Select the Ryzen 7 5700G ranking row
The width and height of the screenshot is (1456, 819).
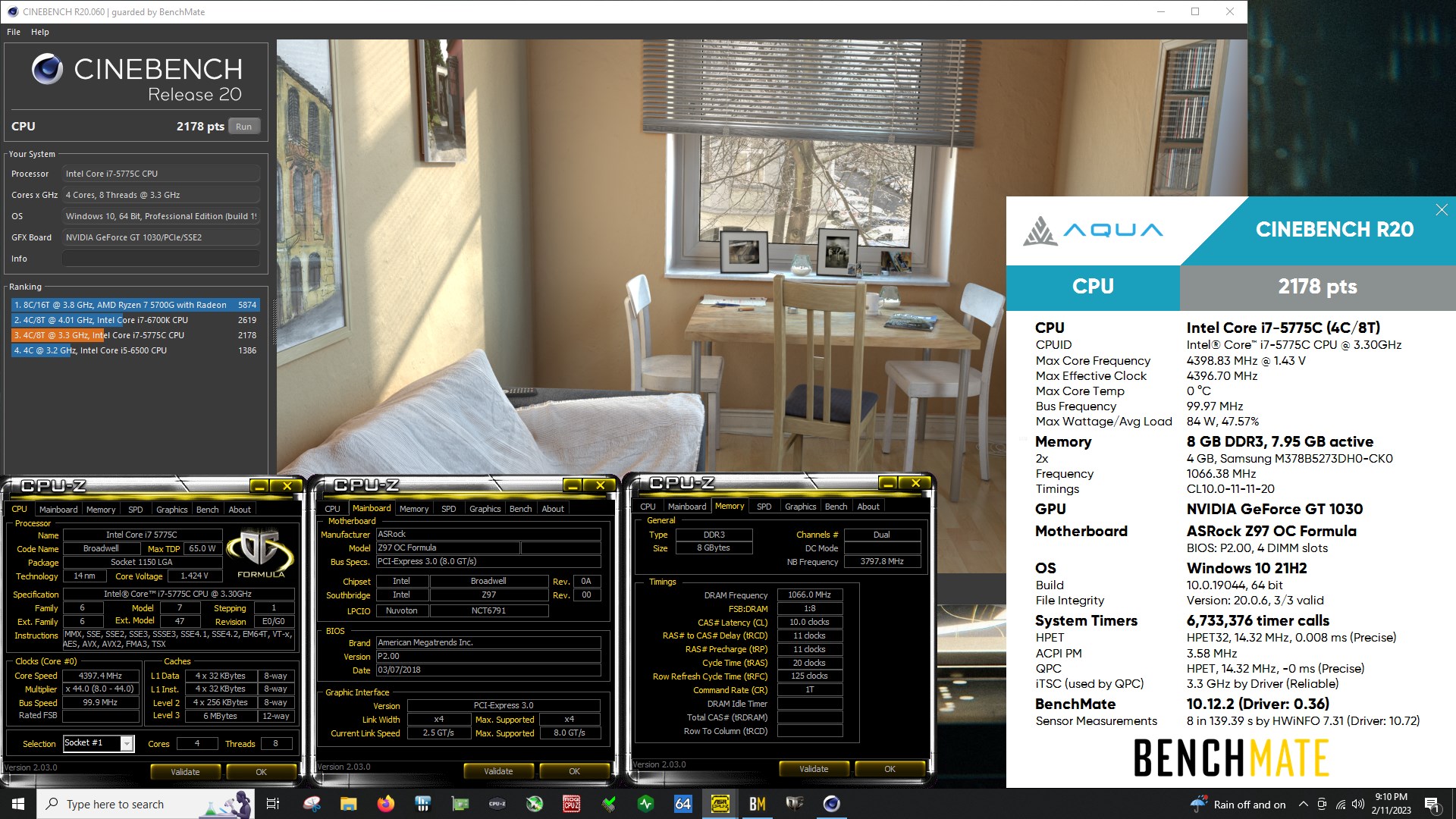click(136, 305)
